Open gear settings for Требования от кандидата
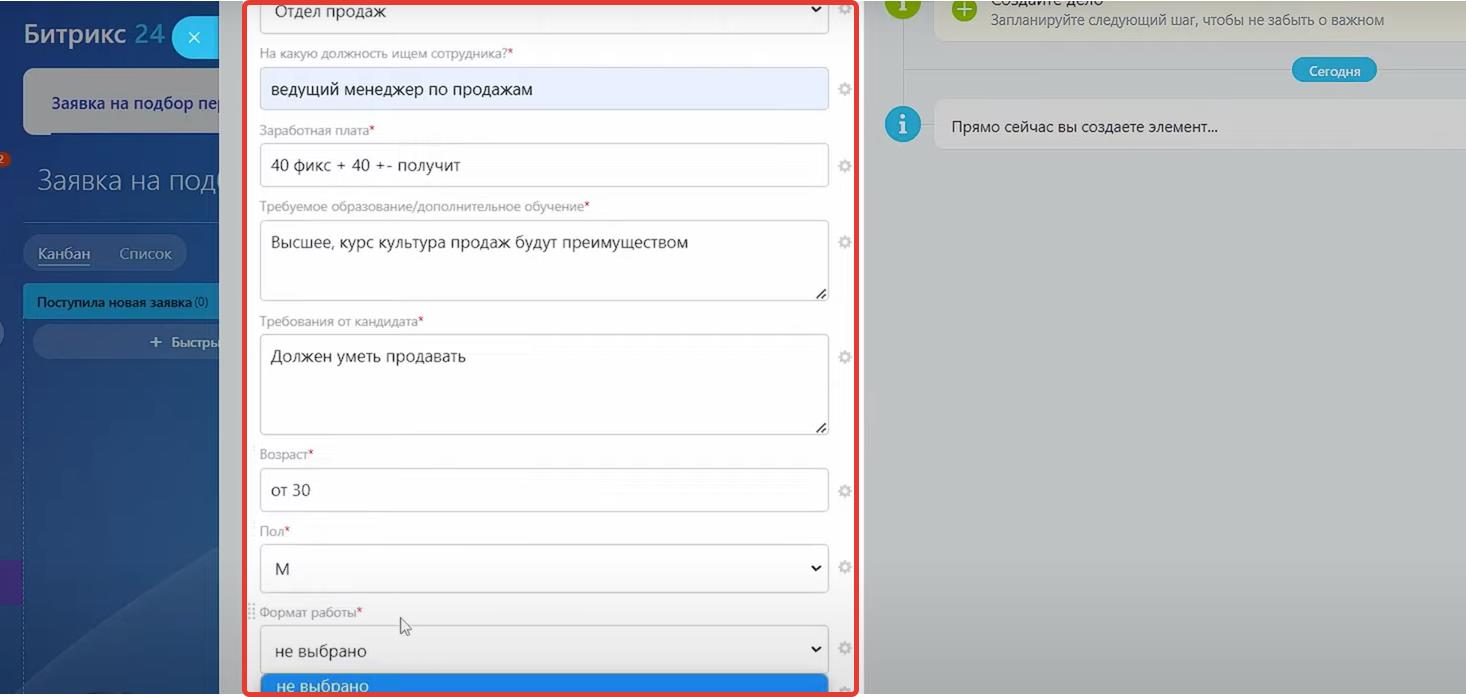The image size is (1466, 697). [x=844, y=357]
